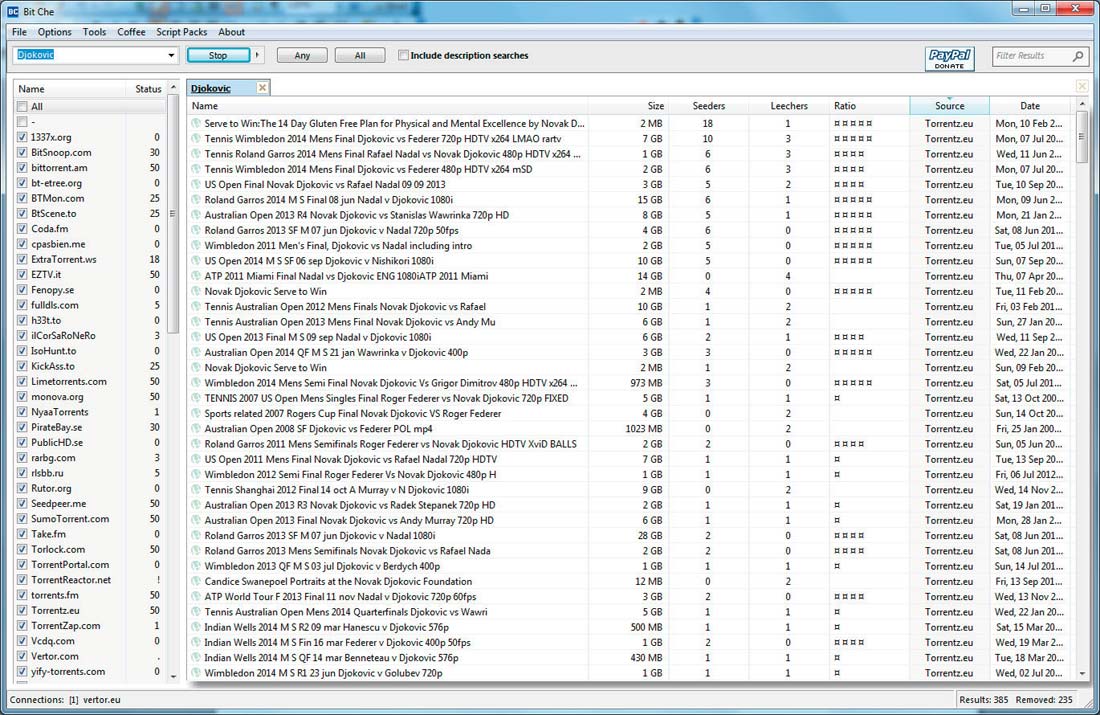
Task: Sort results by Seeders column
Action: tap(709, 106)
